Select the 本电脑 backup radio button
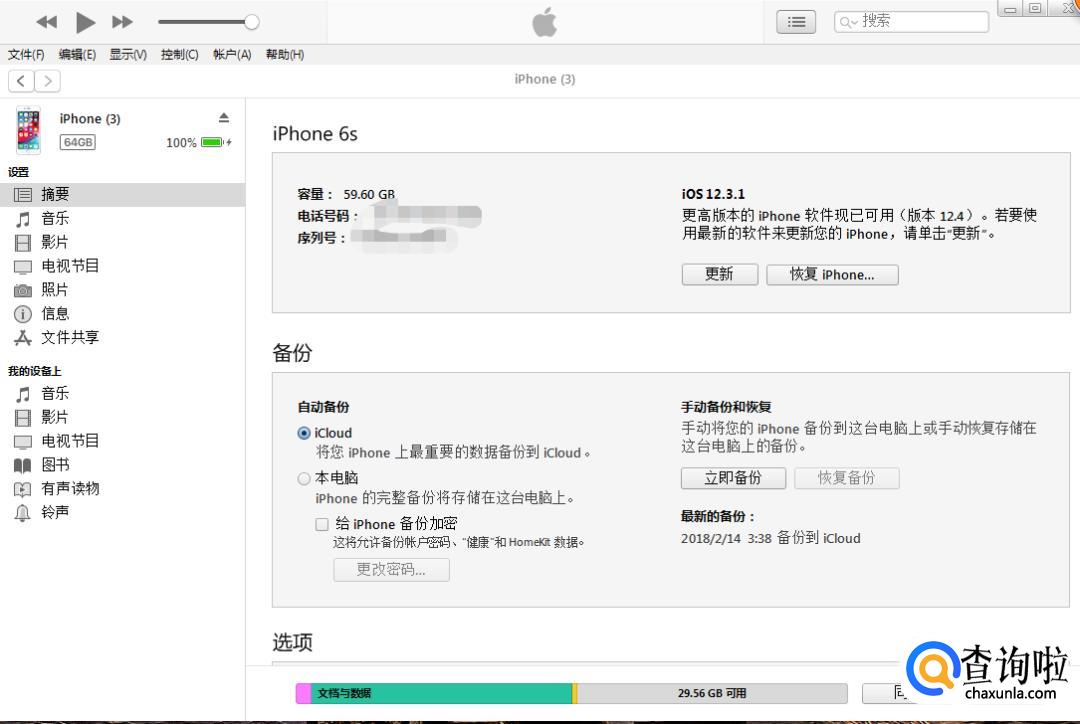Image resolution: width=1080 pixels, height=724 pixels. point(304,478)
